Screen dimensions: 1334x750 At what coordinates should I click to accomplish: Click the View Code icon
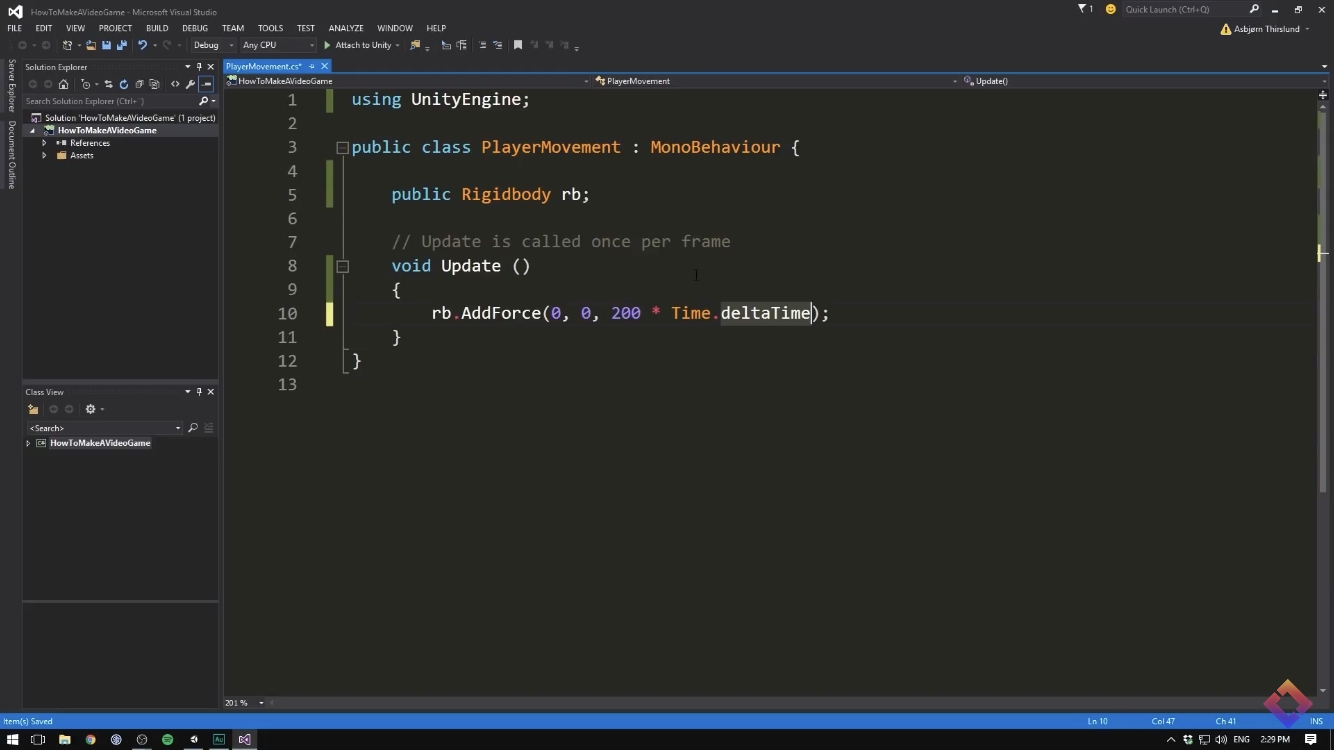(175, 84)
